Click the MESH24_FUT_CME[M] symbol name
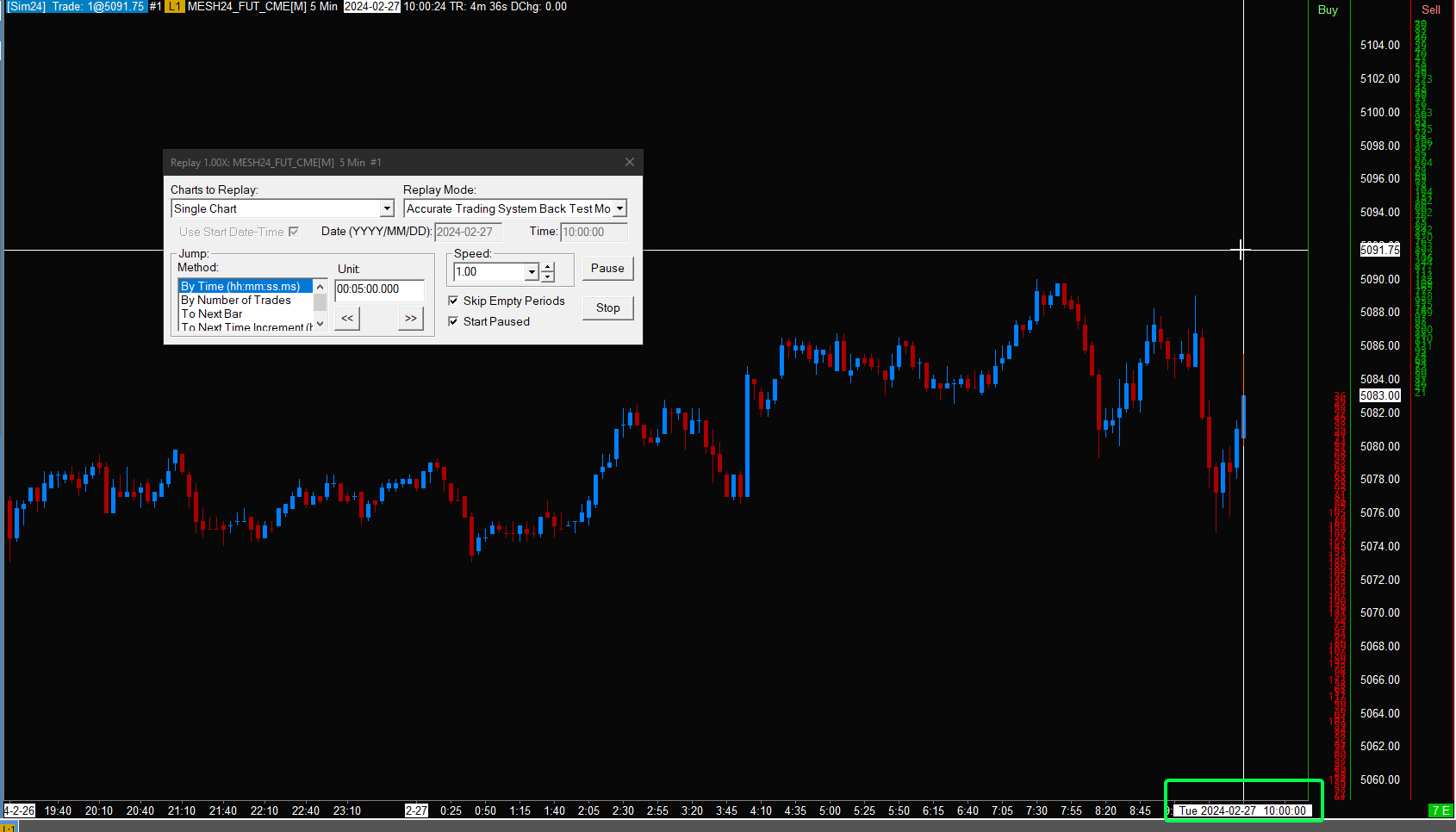This screenshot has width=1456, height=832. coord(246,6)
